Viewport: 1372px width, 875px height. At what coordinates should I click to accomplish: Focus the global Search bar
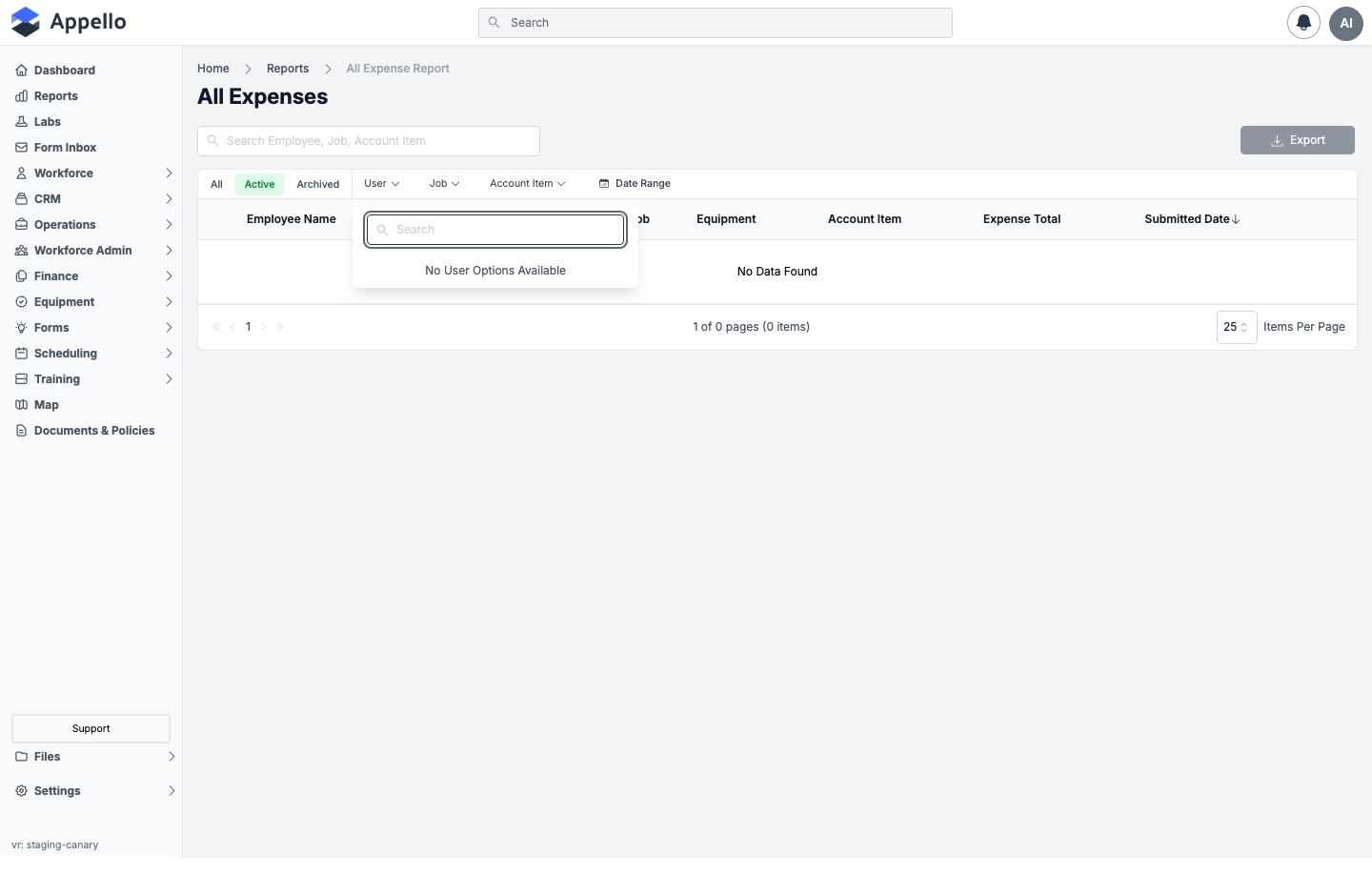click(716, 23)
